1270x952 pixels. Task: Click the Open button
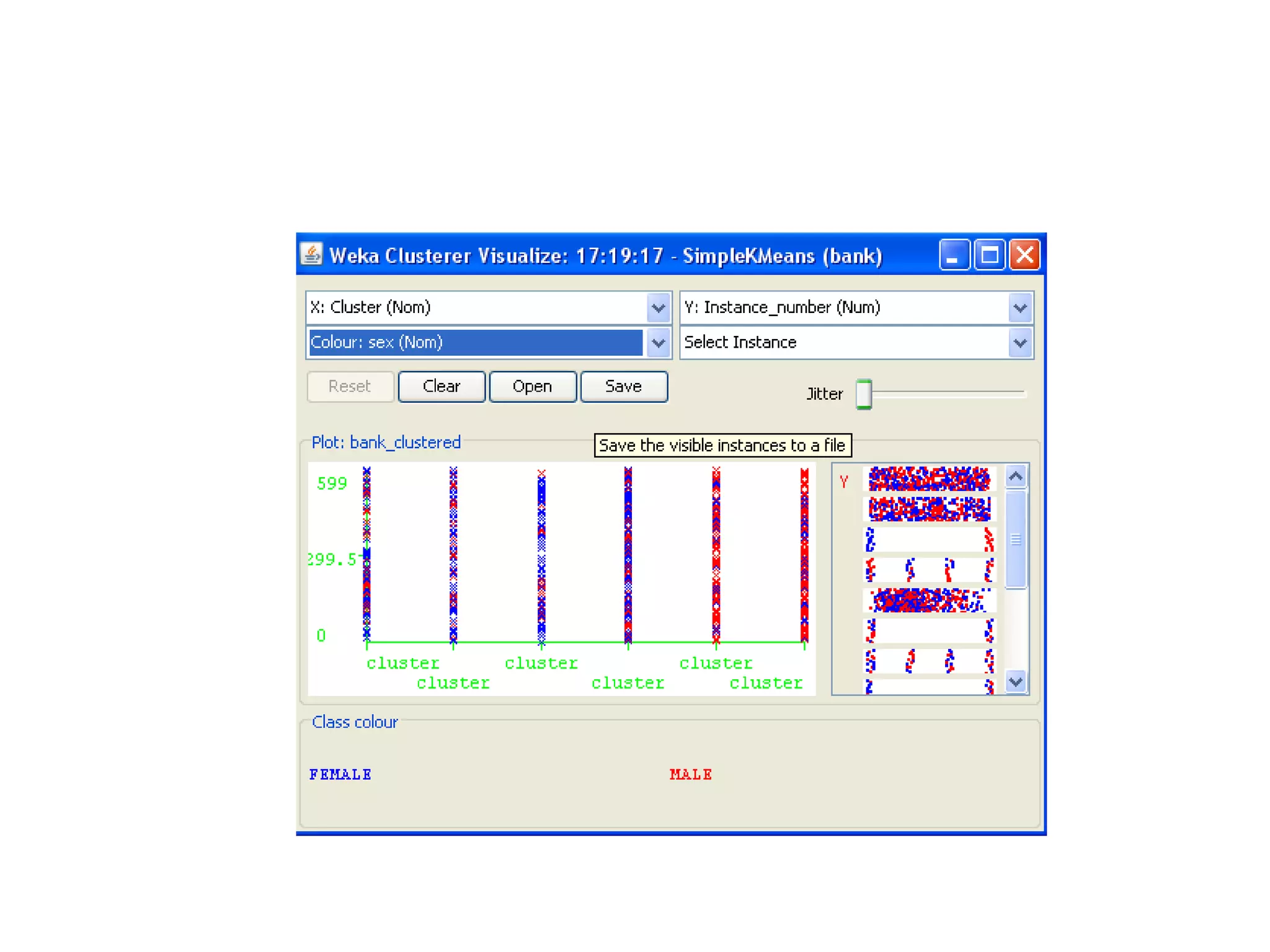(532, 386)
